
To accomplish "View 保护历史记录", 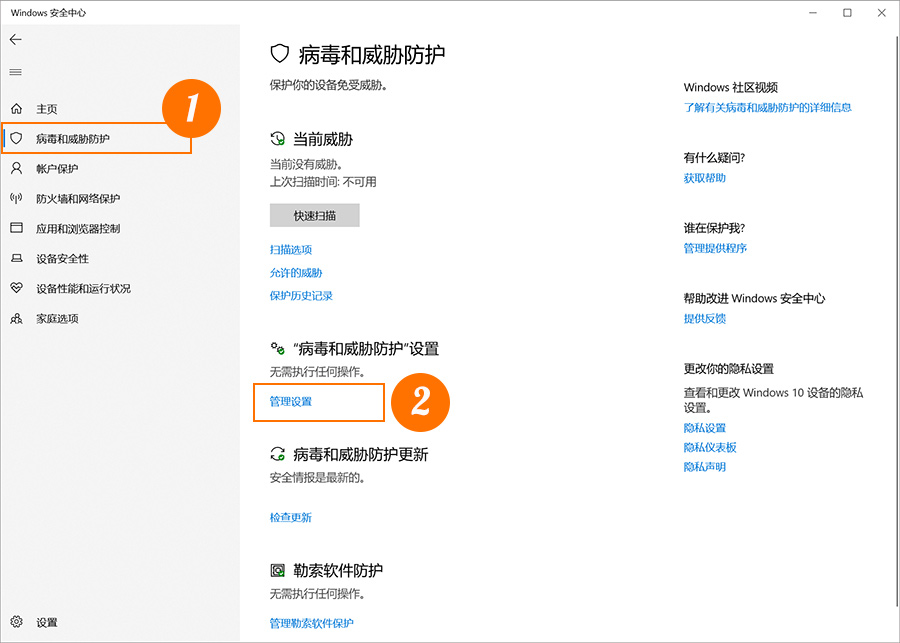I will click(x=301, y=296).
